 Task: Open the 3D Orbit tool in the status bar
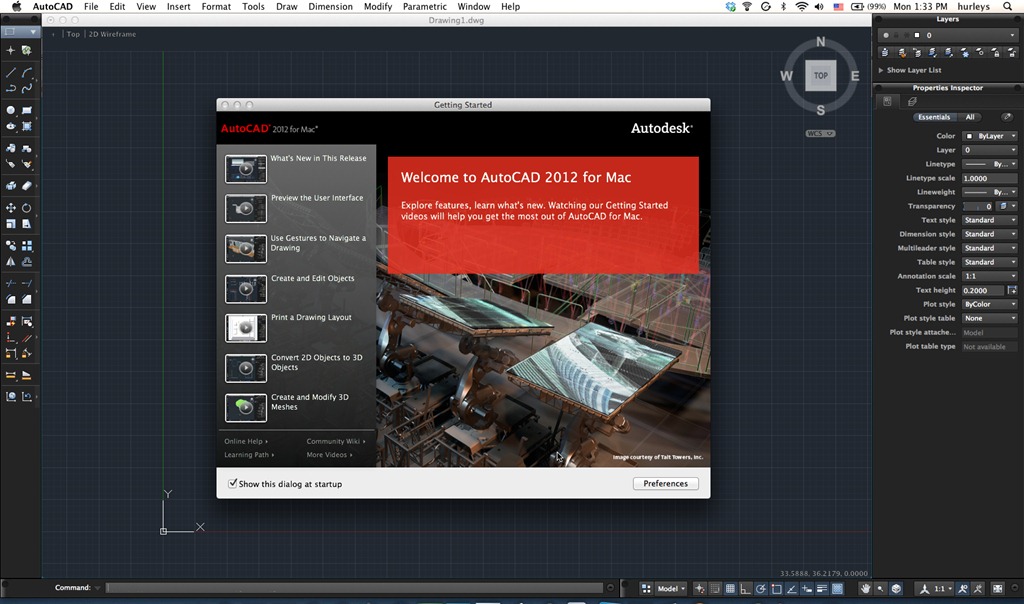pos(894,589)
